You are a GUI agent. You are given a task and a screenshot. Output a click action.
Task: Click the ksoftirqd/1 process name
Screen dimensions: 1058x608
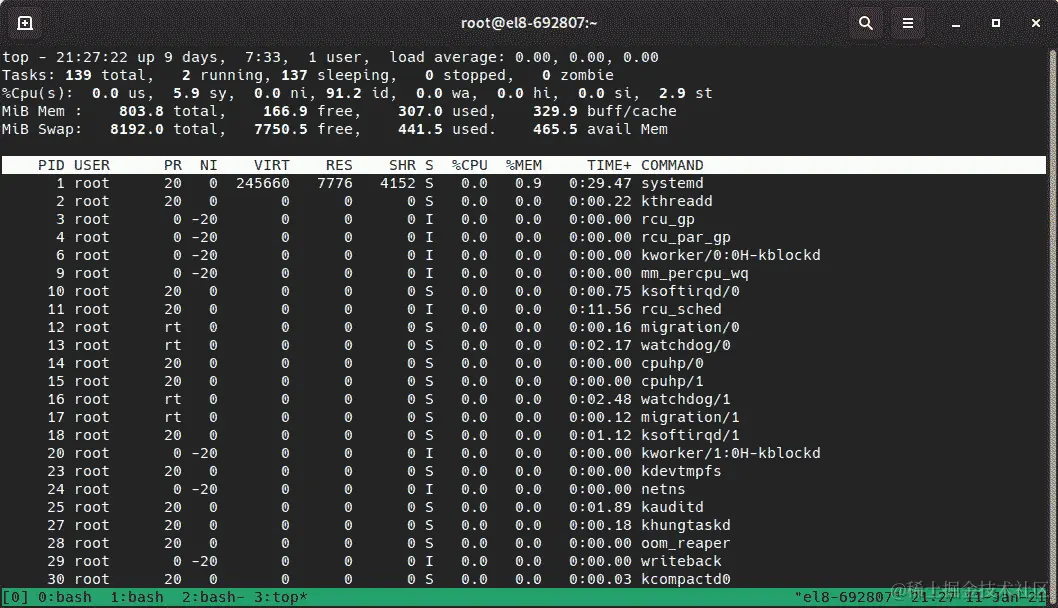690,435
